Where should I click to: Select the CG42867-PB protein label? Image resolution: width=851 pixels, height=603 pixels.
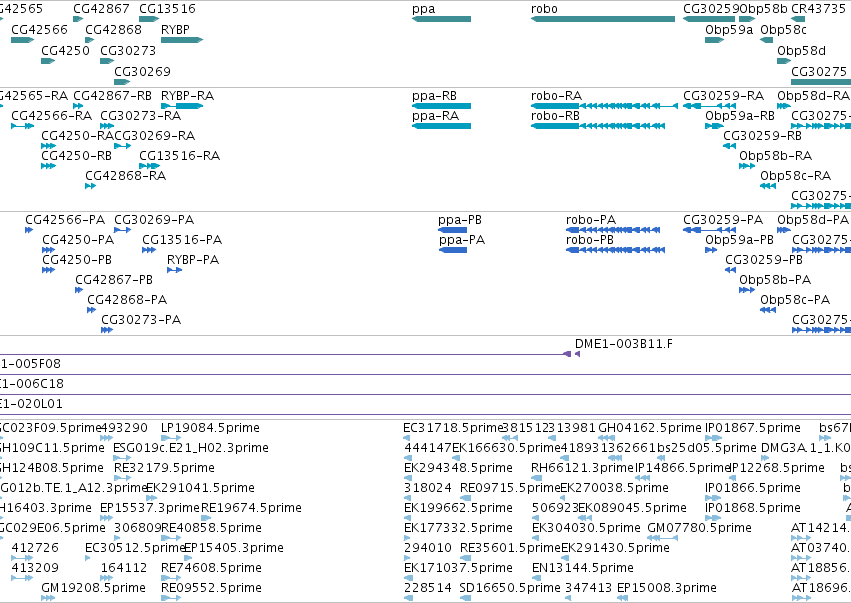coord(114,280)
